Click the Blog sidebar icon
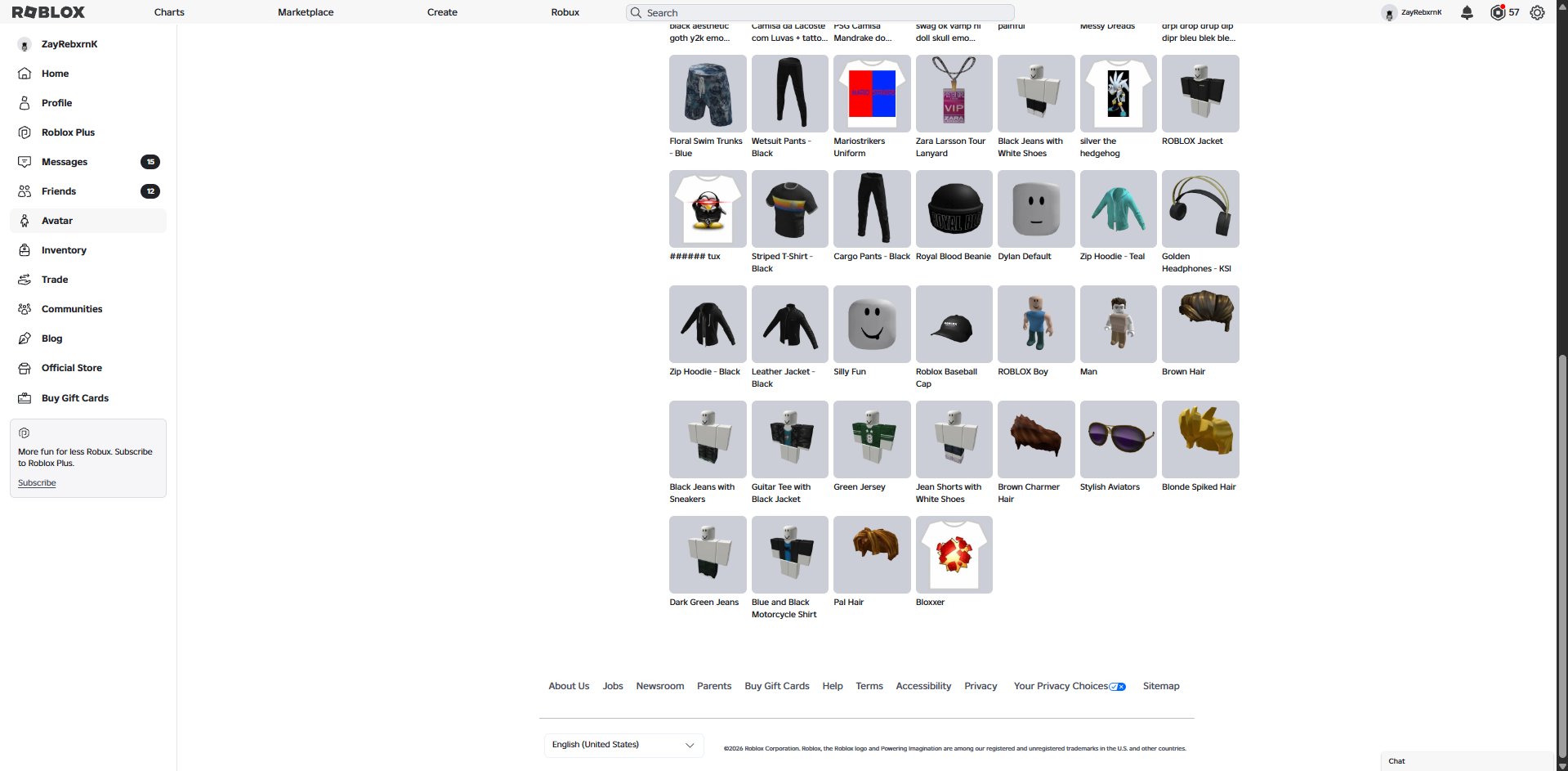This screenshot has width=1568, height=771. [x=25, y=338]
